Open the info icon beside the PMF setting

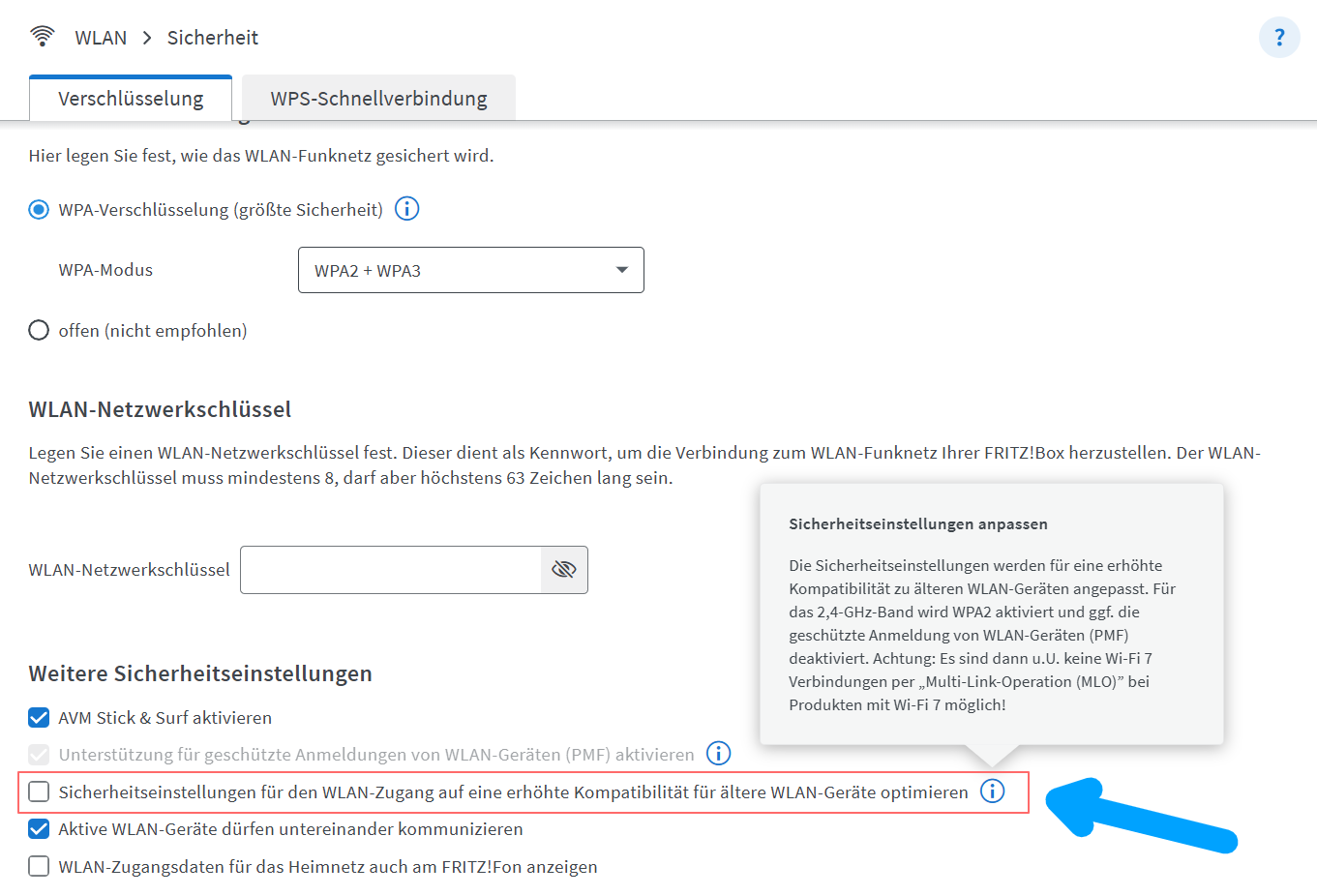718,754
